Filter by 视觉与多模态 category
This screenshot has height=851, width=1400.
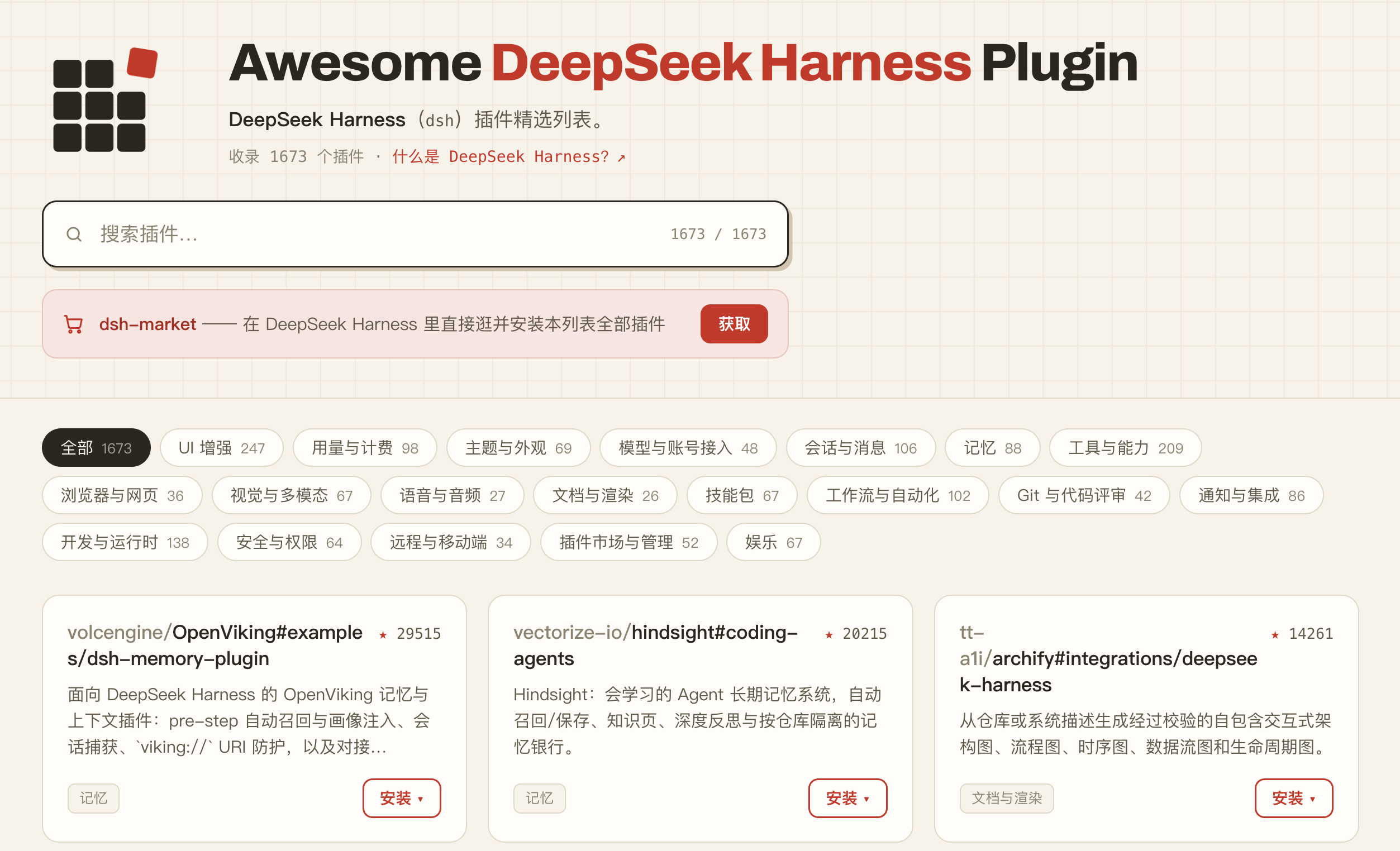click(x=292, y=495)
